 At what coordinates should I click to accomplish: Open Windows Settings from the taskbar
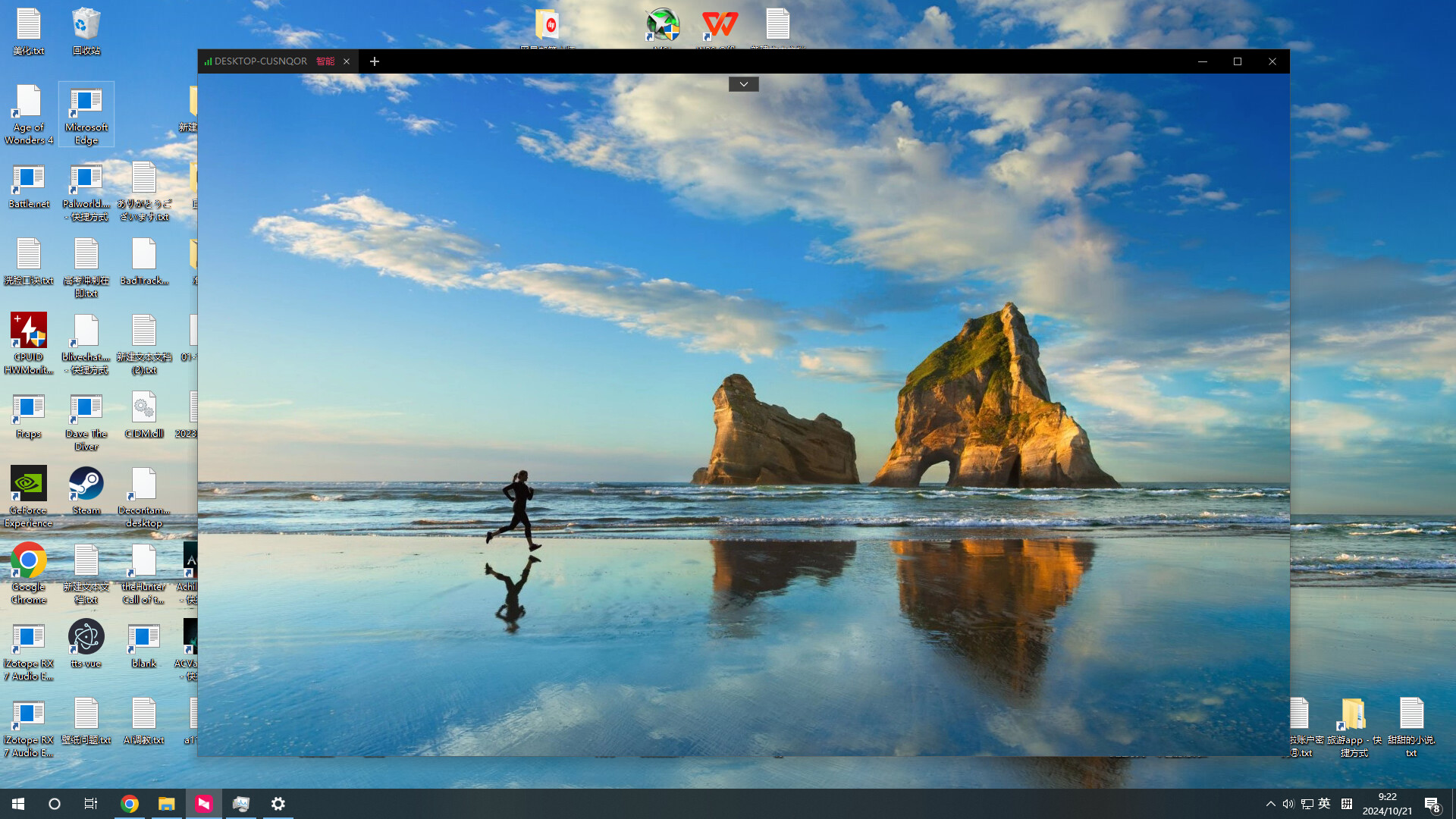tap(278, 803)
